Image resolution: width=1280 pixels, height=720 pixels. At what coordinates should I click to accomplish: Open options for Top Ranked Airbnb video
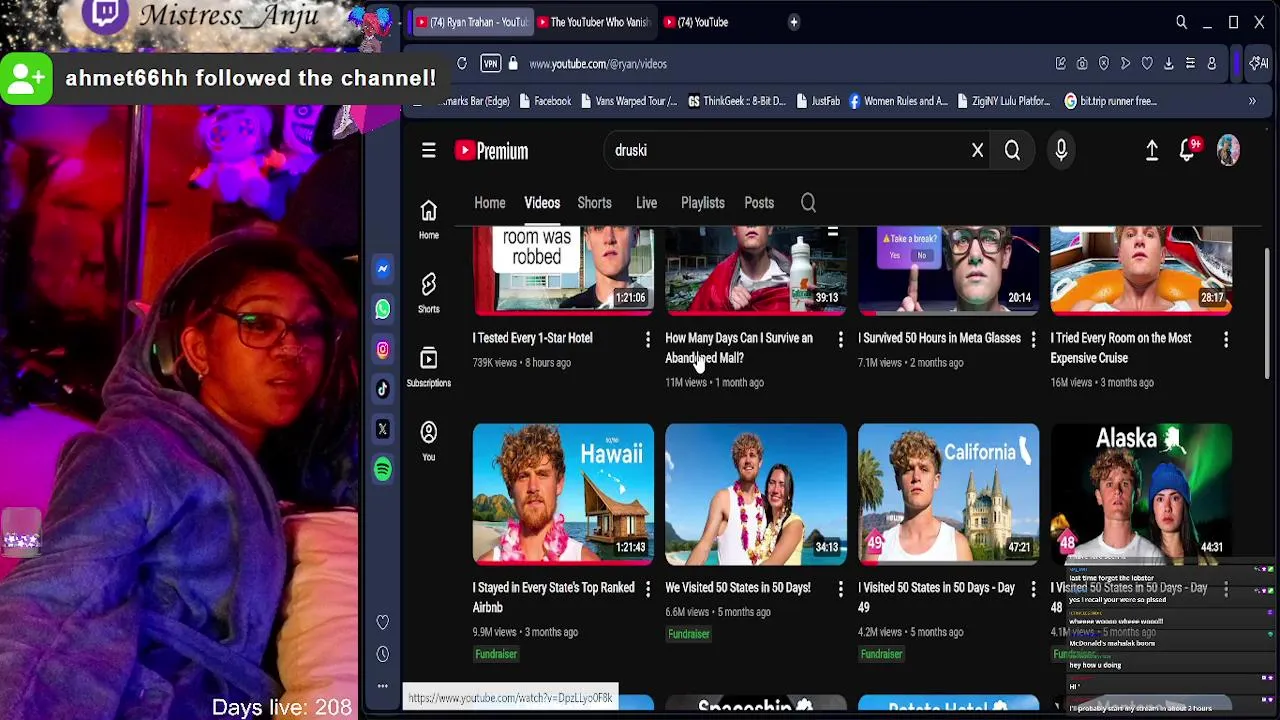tap(647, 590)
